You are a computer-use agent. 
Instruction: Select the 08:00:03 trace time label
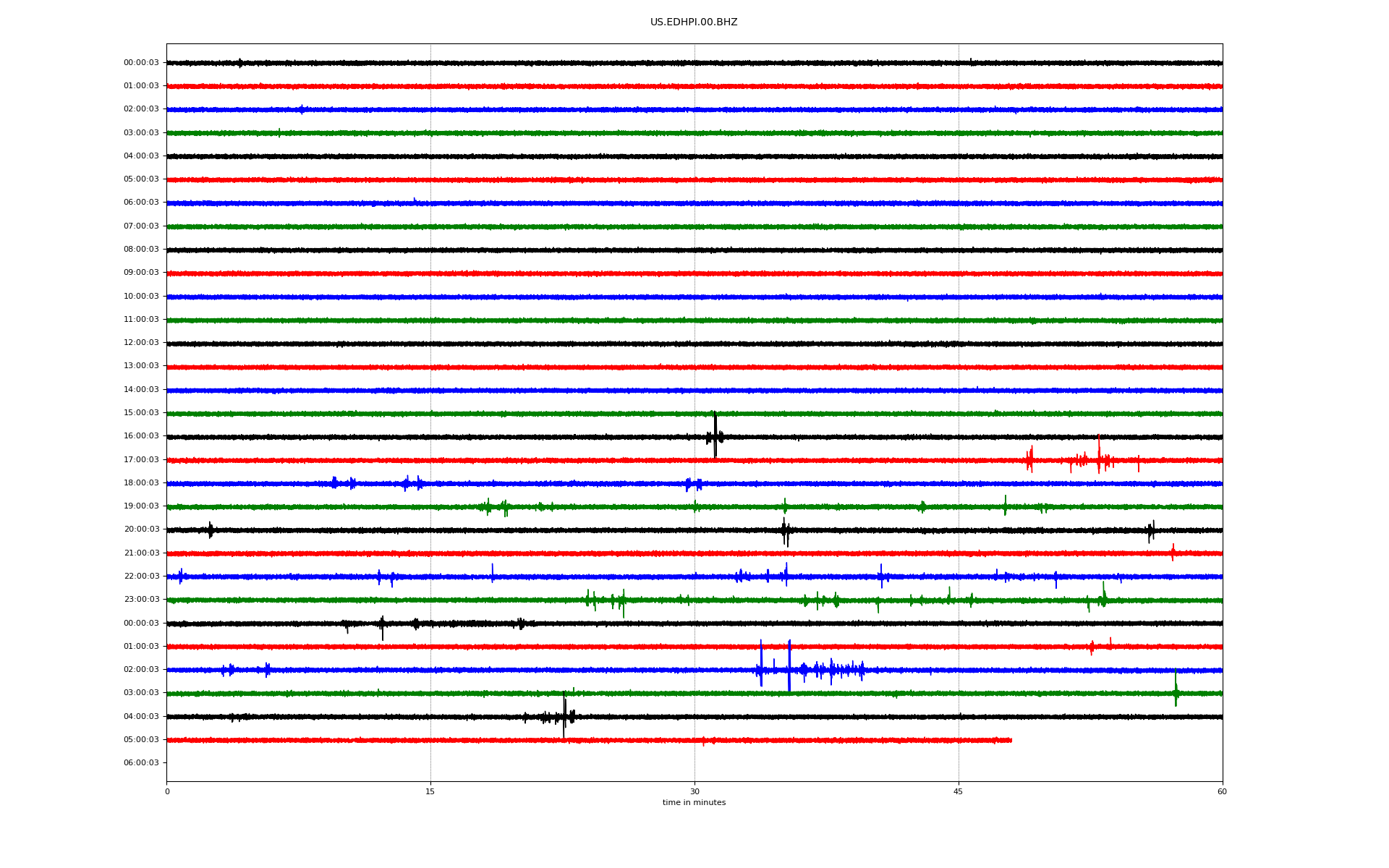[x=141, y=250]
